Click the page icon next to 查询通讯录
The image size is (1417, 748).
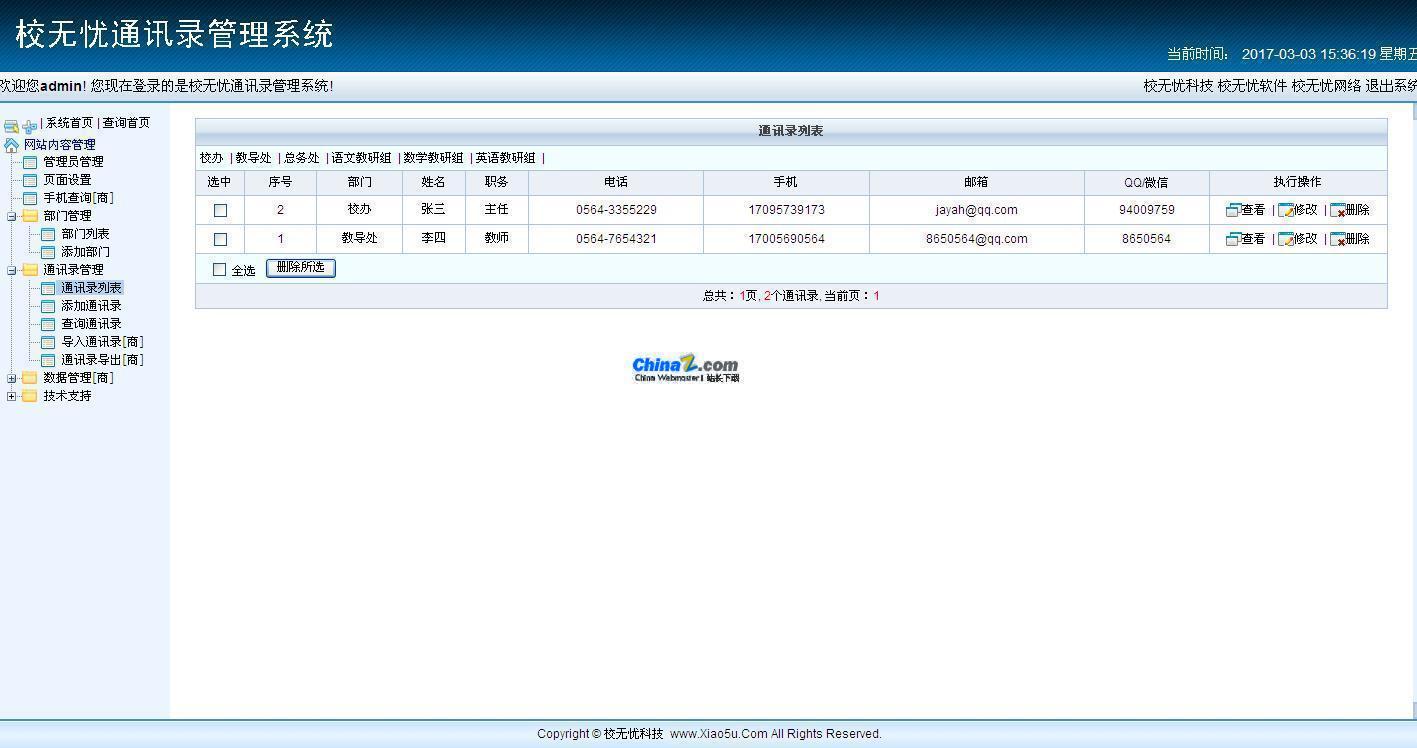point(48,324)
